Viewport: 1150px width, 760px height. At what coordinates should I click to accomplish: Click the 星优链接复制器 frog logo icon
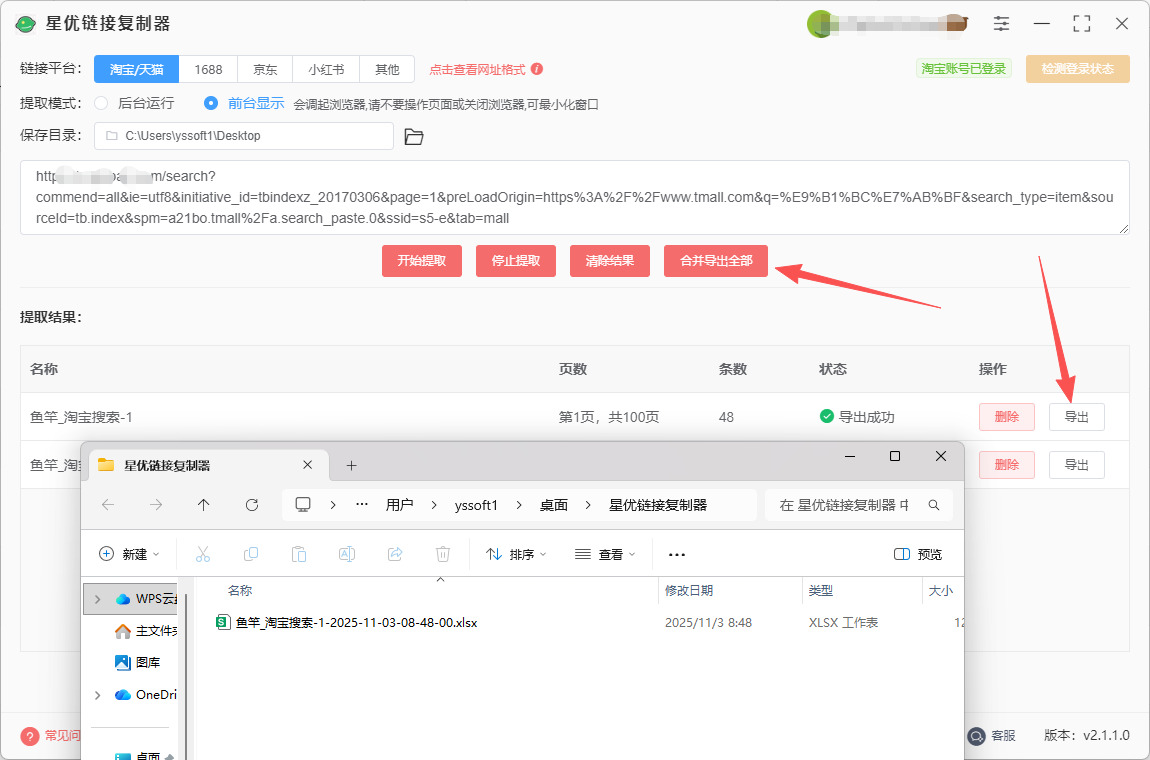point(26,23)
